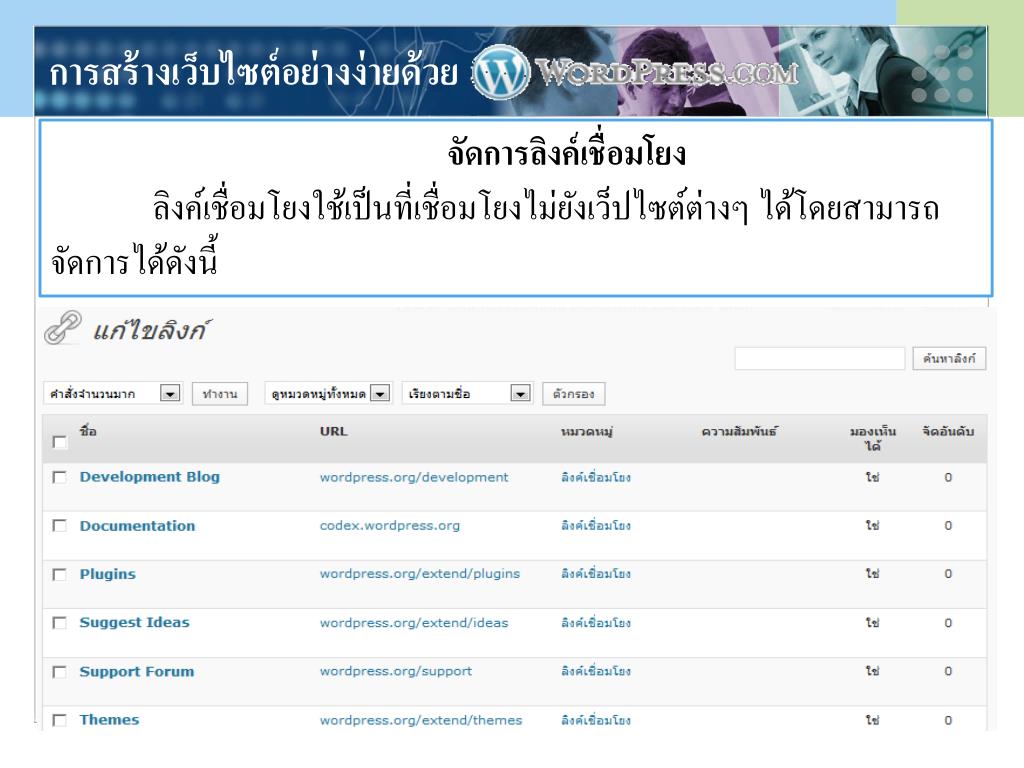Check the Development Blog row checkbox
Screen dimensions: 1024x768
59,477
